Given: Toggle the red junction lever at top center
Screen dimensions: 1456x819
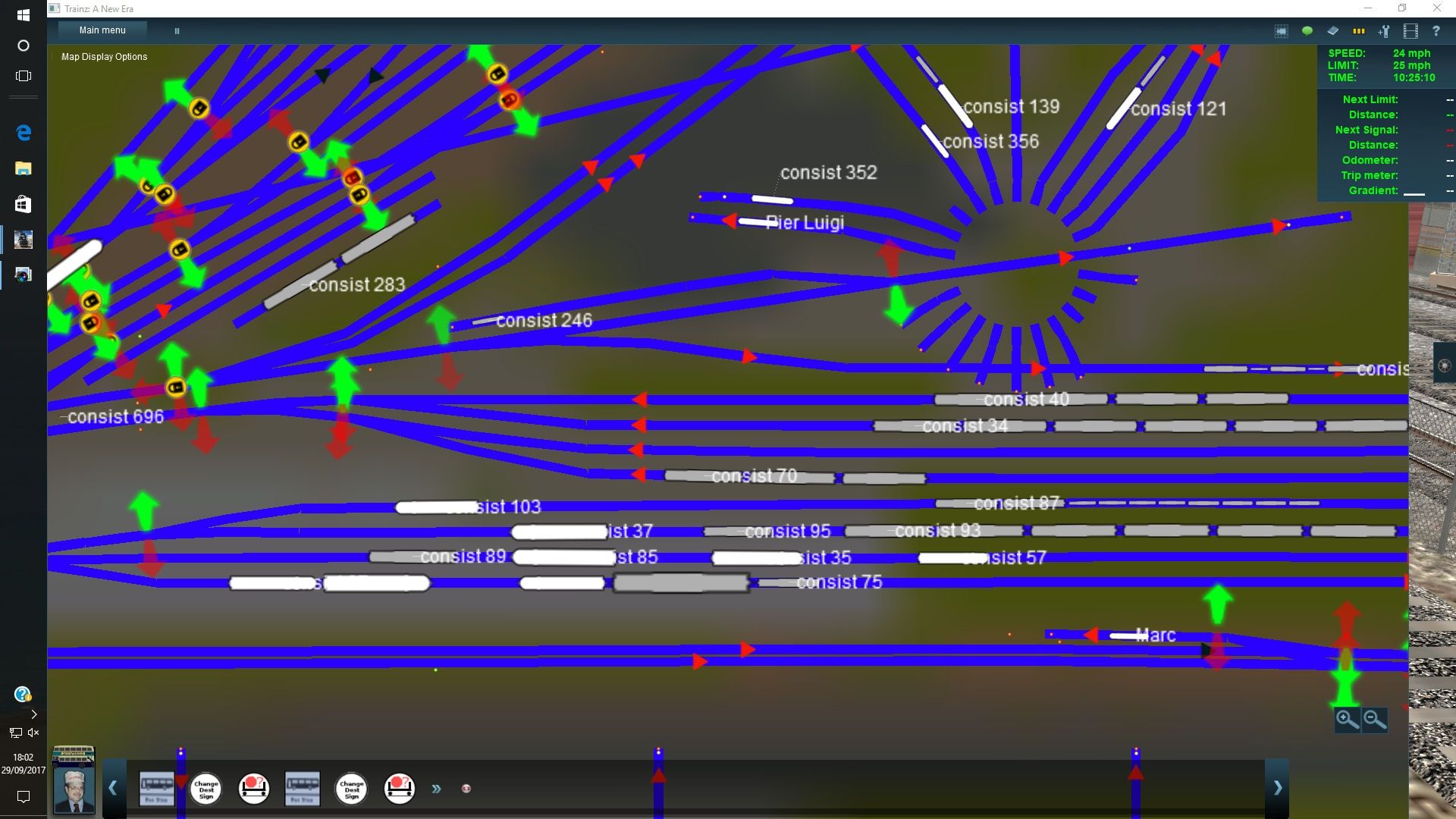Looking at the screenshot, I should coord(509,99).
